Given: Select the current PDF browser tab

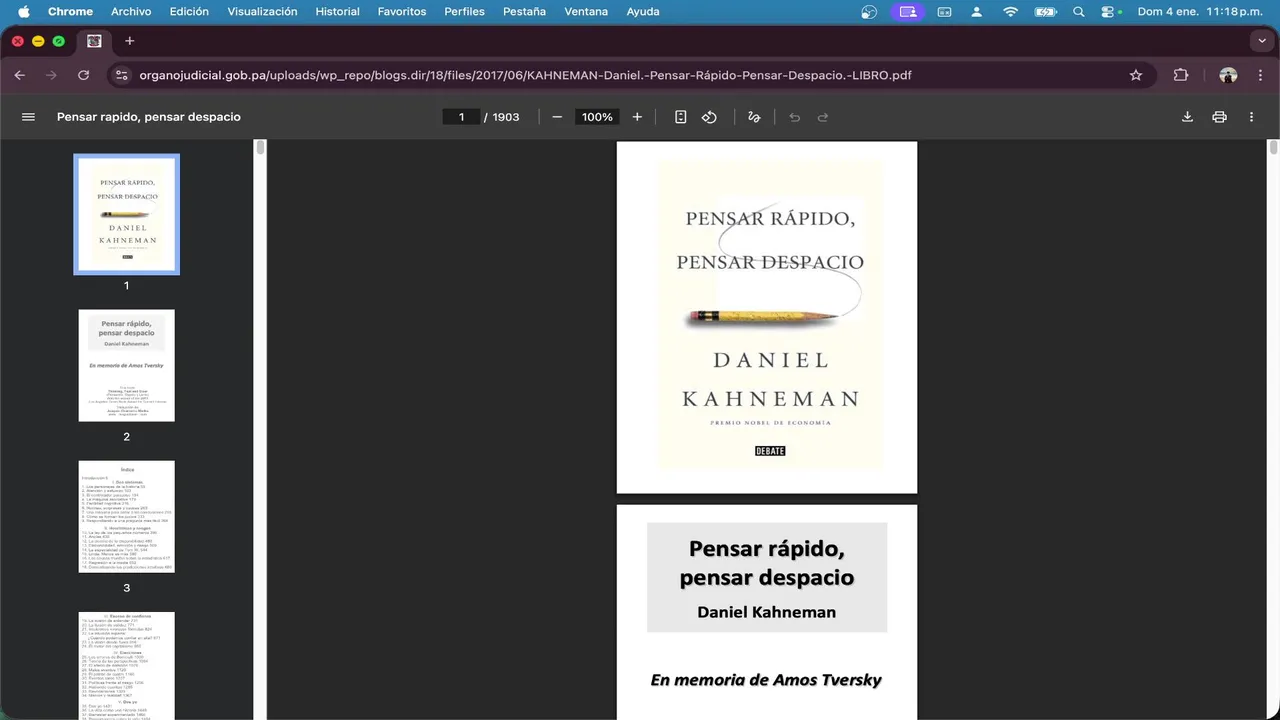Looking at the screenshot, I should point(94,41).
